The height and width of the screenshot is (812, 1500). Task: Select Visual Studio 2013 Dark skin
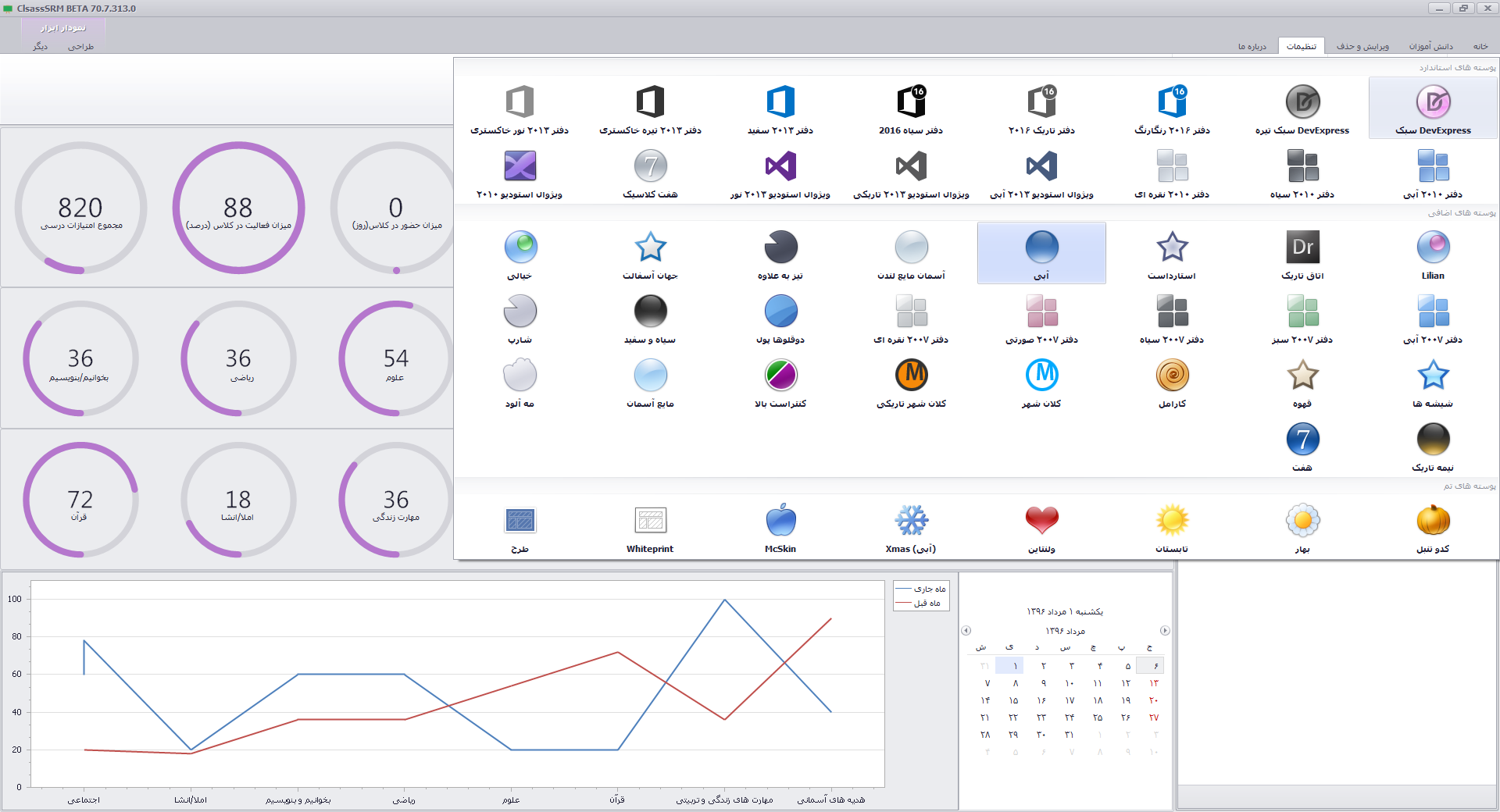(911, 173)
